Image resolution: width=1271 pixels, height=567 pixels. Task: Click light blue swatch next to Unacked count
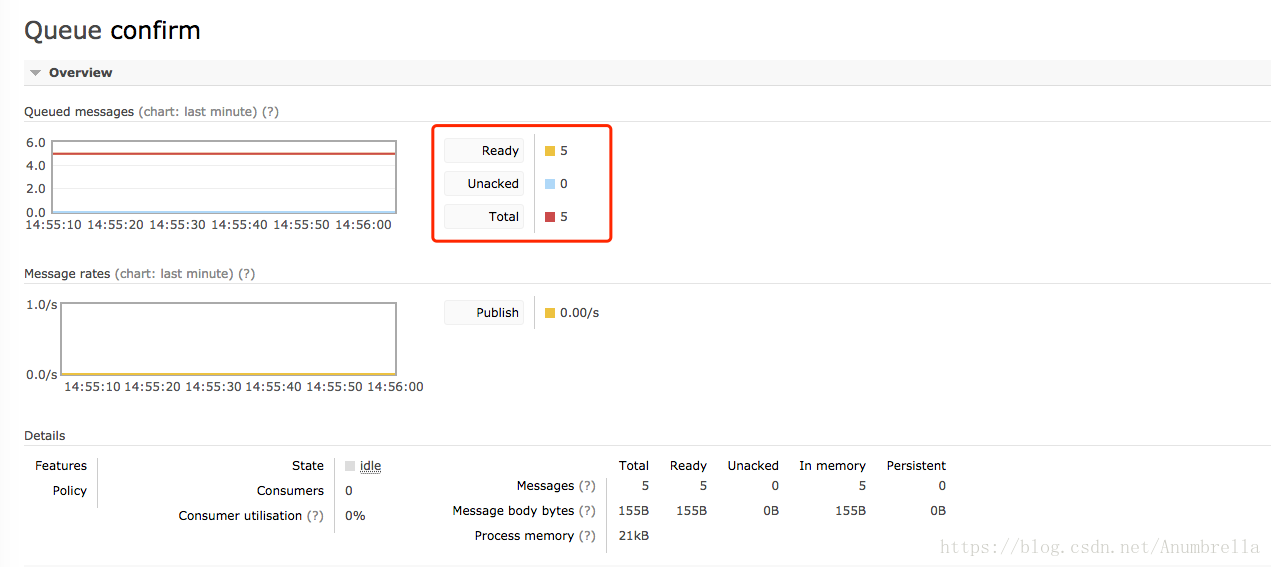tap(550, 184)
